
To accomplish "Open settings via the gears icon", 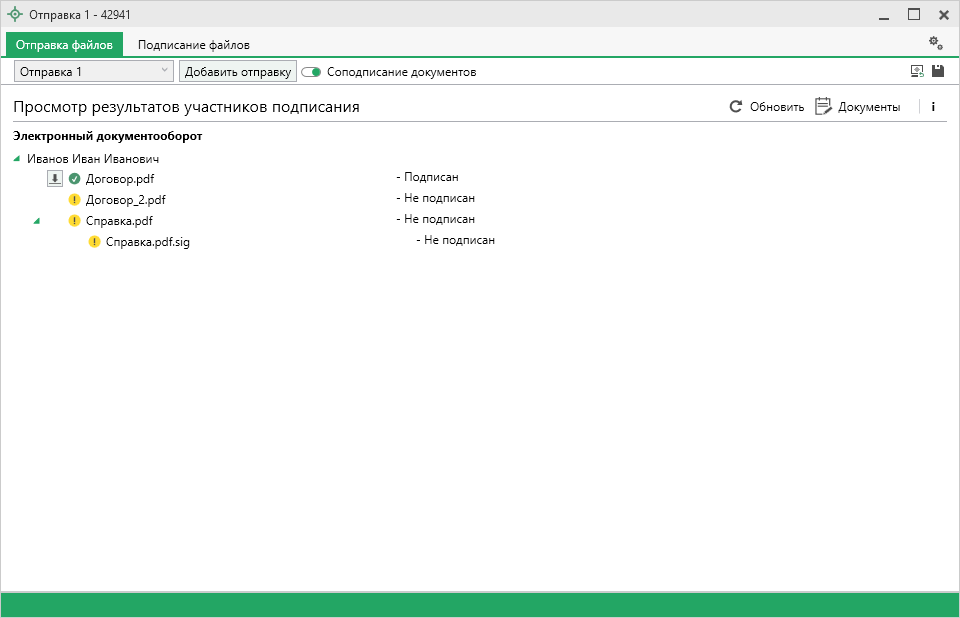I will (x=935, y=43).
